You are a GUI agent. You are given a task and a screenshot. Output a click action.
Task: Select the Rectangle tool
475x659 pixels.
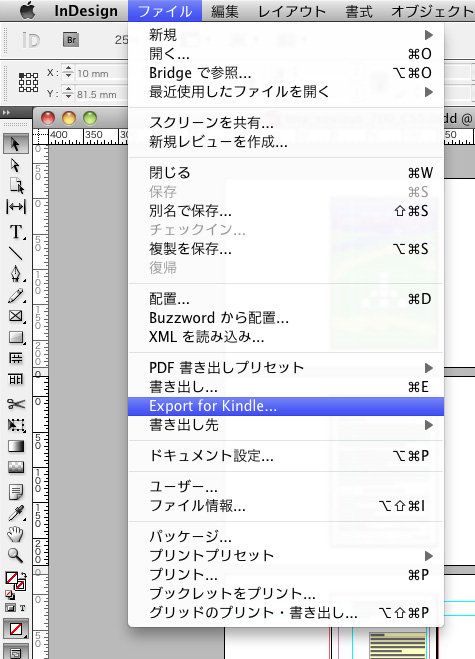coord(16,337)
